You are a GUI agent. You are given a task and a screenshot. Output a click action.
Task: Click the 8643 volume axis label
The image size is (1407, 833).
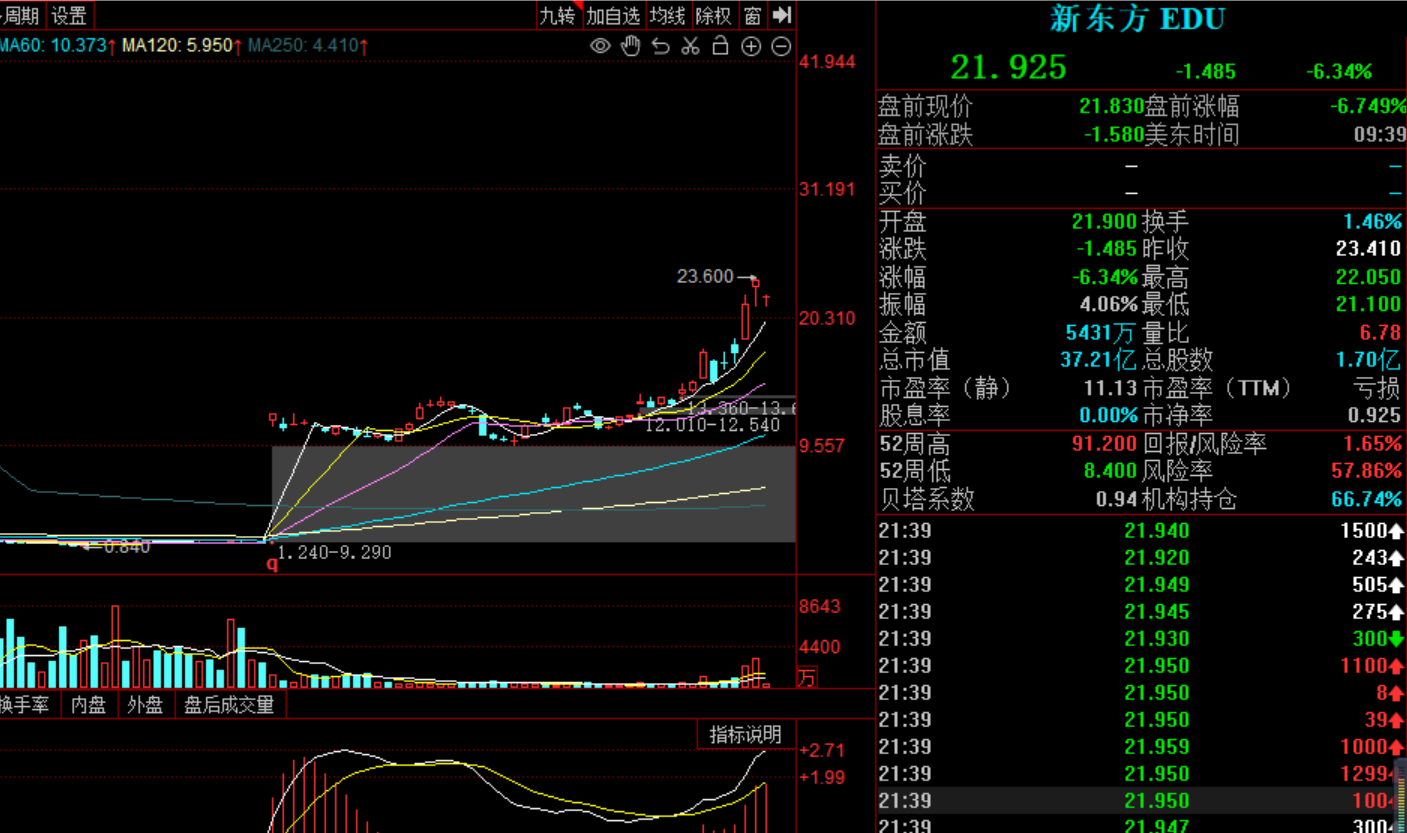pyautogui.click(x=820, y=606)
